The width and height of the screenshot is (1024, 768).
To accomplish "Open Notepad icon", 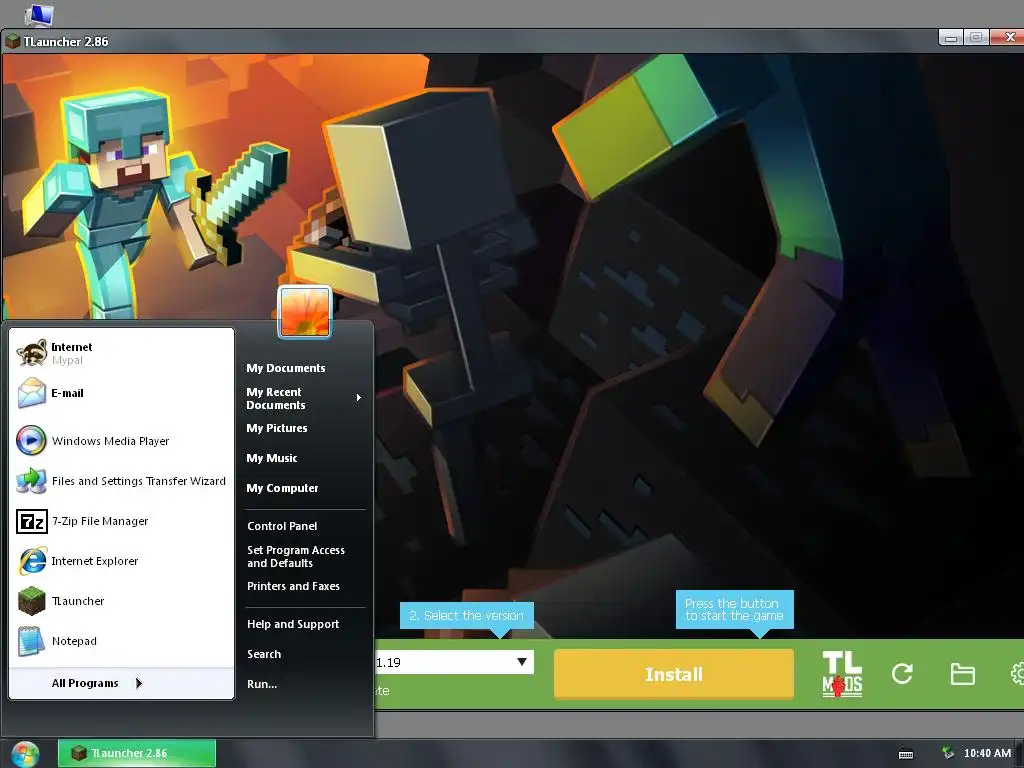I will point(31,641).
